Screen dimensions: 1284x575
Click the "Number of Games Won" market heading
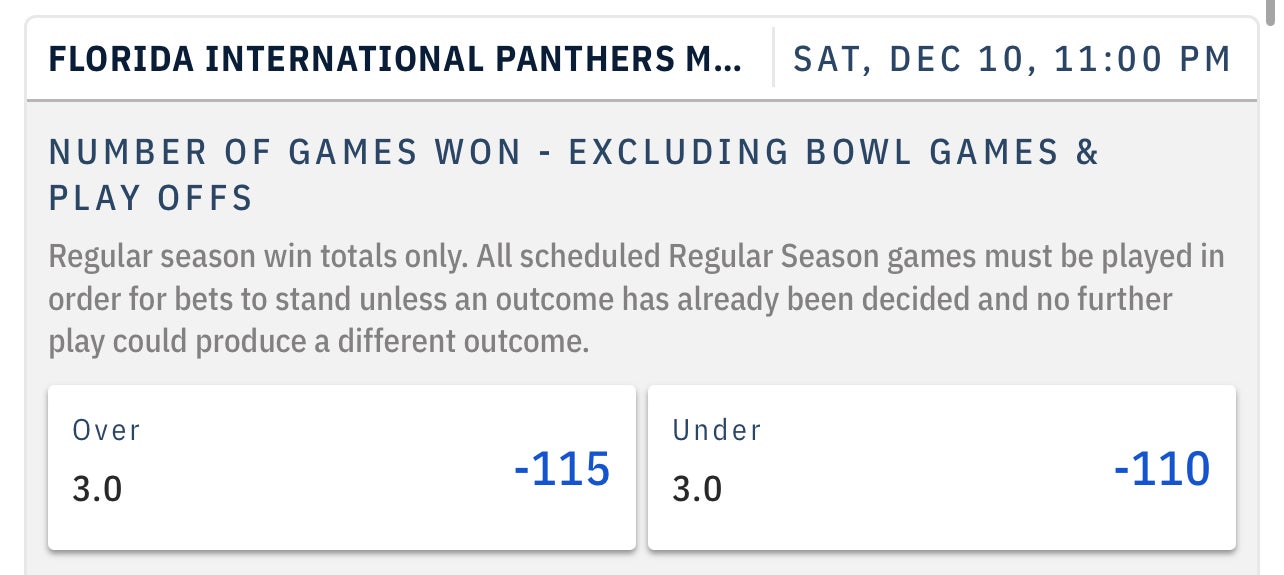pos(285,153)
